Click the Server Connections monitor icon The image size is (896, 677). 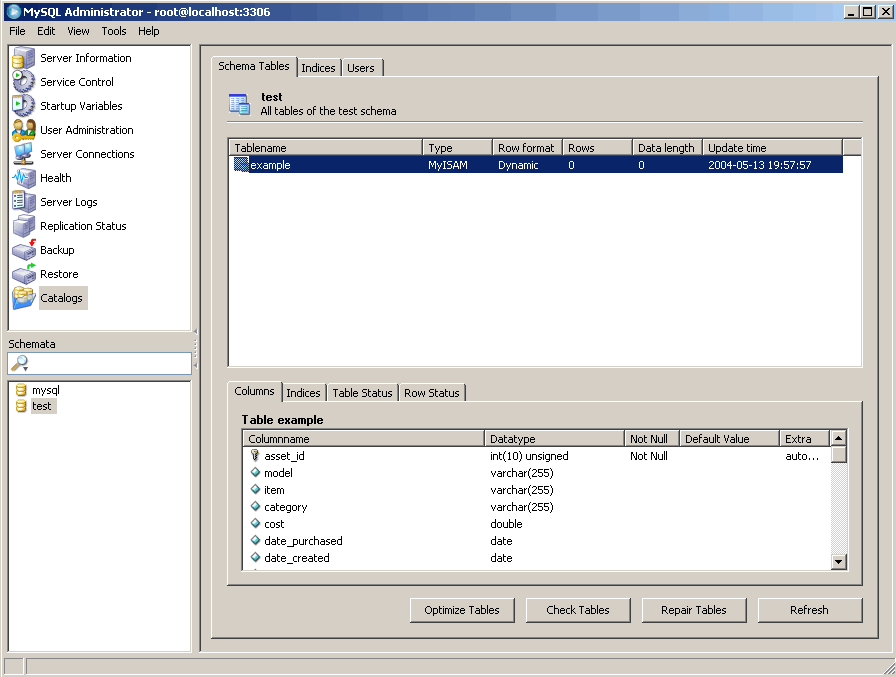pyautogui.click(x=23, y=154)
